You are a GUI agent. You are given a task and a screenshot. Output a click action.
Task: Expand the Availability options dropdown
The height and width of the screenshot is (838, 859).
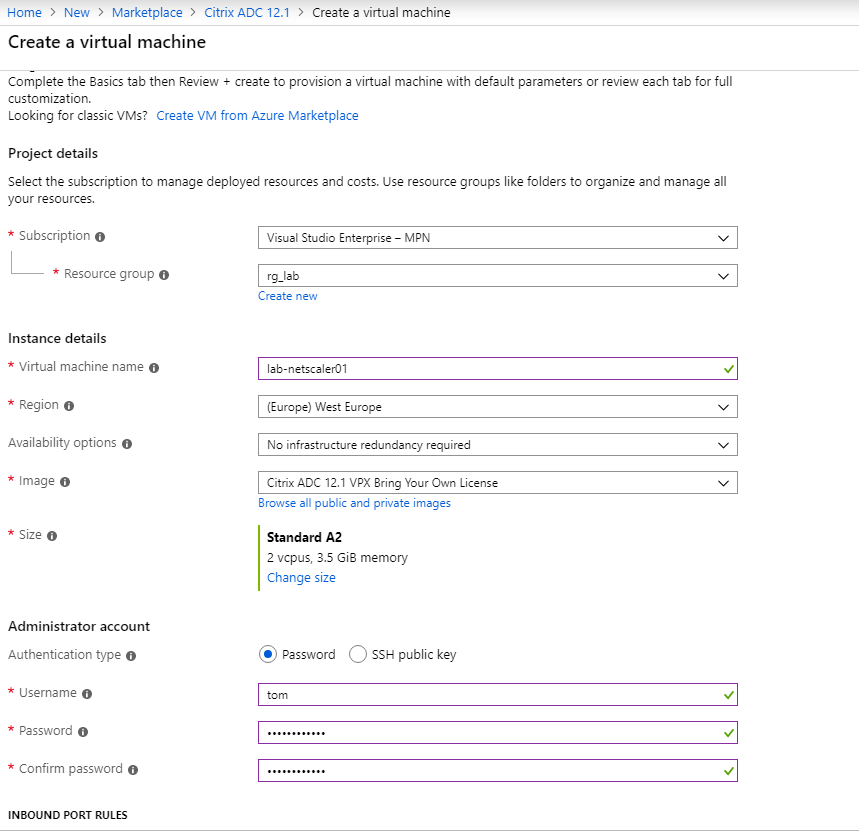point(497,445)
